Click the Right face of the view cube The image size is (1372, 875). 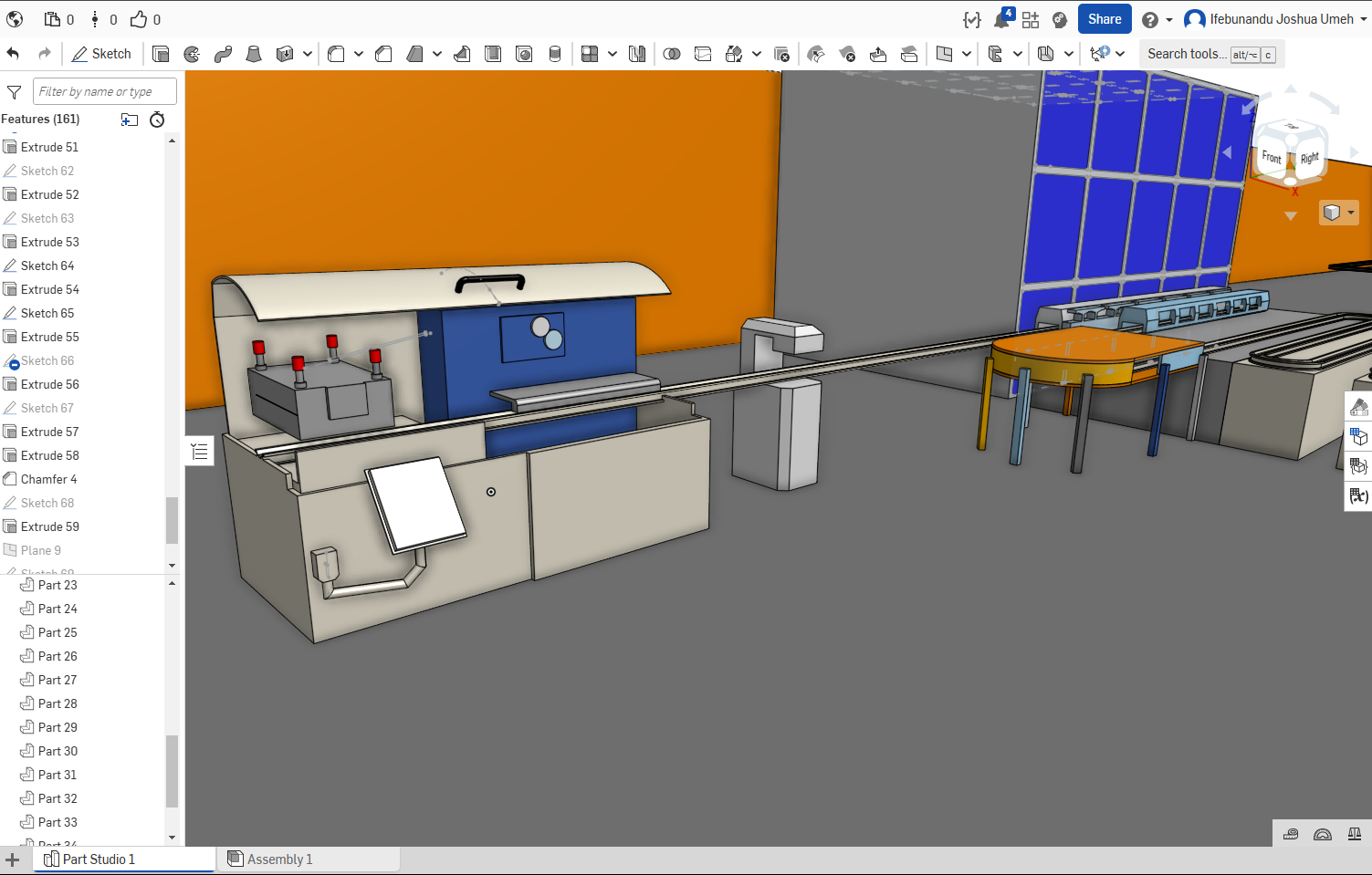point(1310,158)
